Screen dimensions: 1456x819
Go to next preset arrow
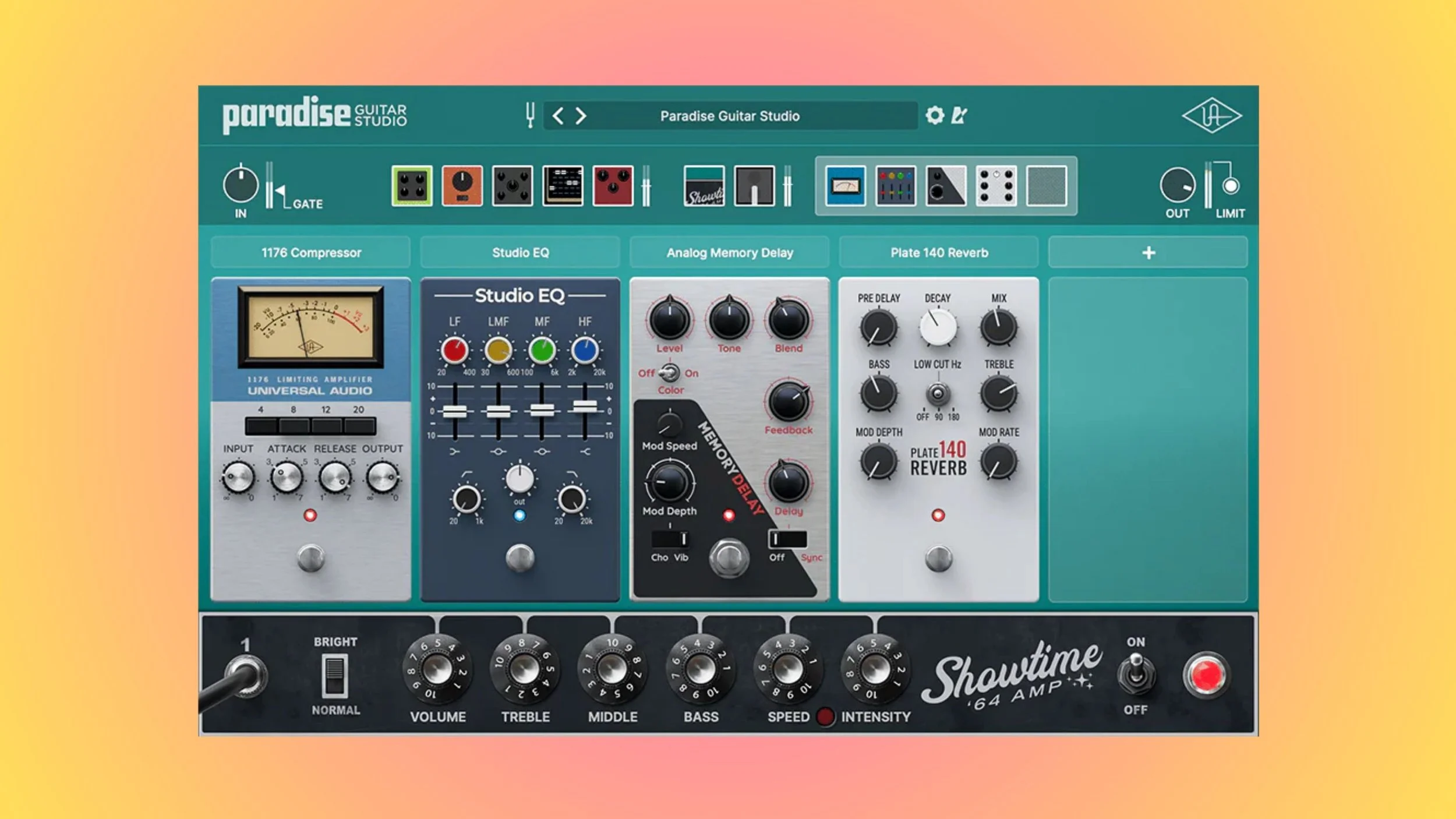(581, 116)
